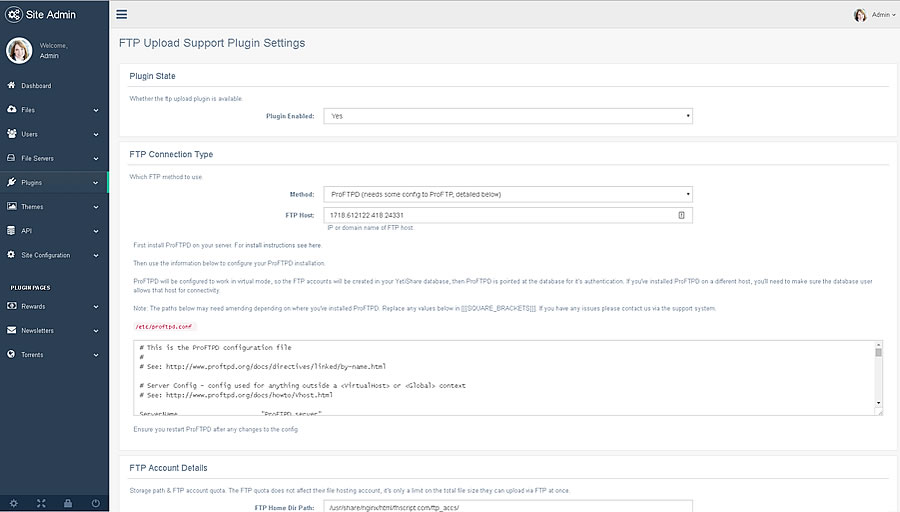
Task: Click the Newsletters envelope icon
Action: point(11,330)
